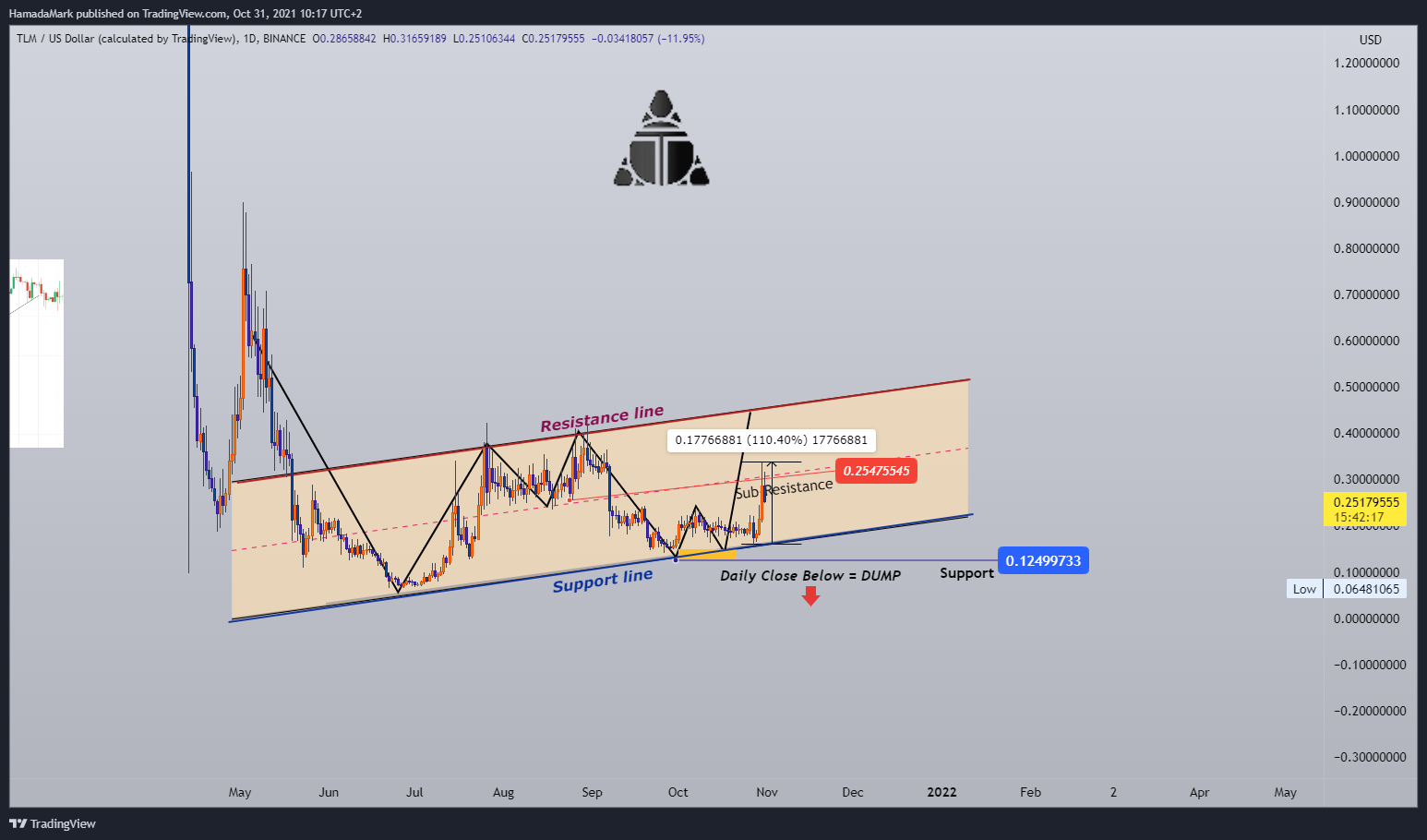Click the 1.00000000 price axis value
The image size is (1427, 840).
[x=1366, y=156]
